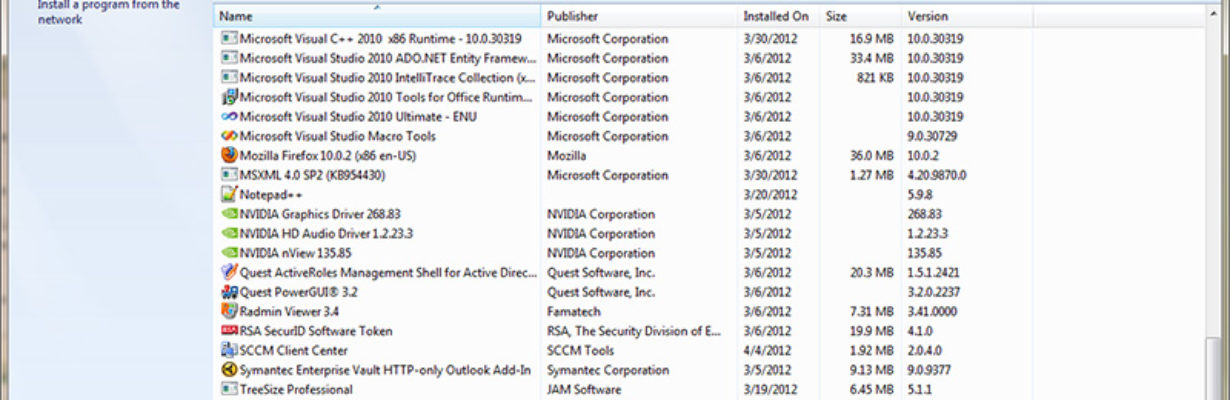Select 'Microsoft Visual Studio Macro Tools' name
The image size is (1230, 400).
coord(338,136)
